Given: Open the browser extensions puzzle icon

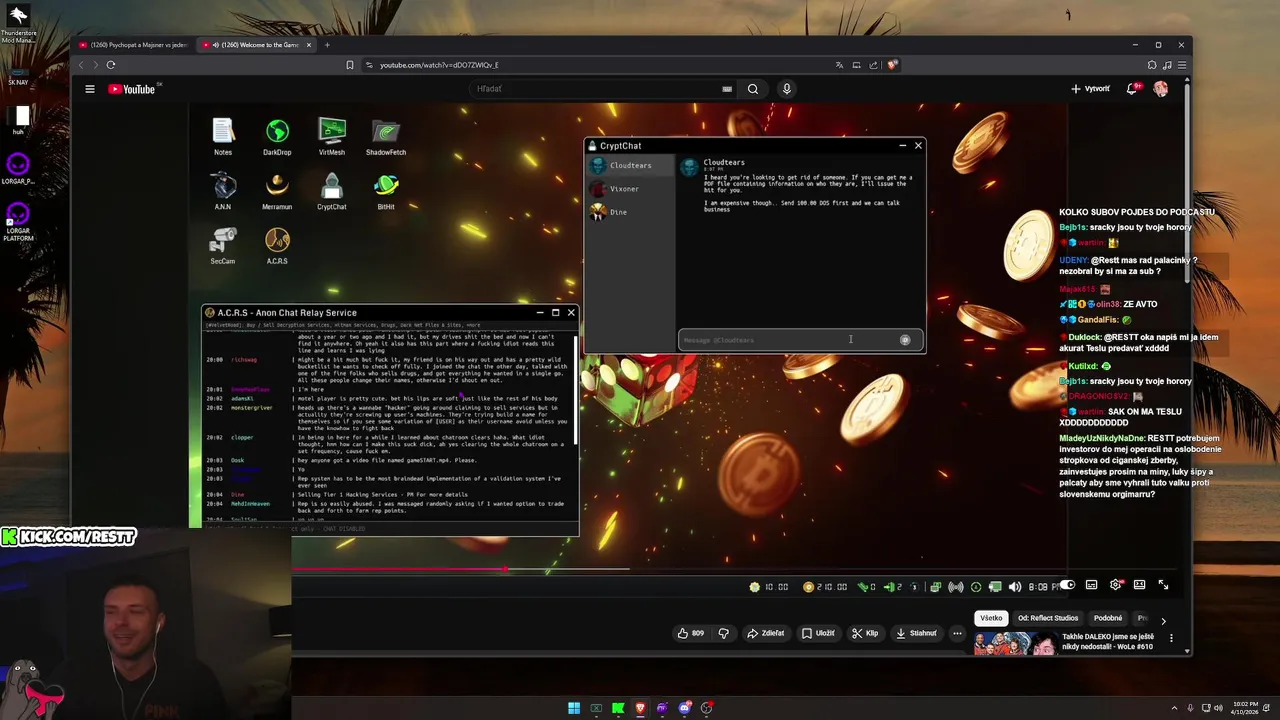Looking at the screenshot, I should click(1152, 65).
